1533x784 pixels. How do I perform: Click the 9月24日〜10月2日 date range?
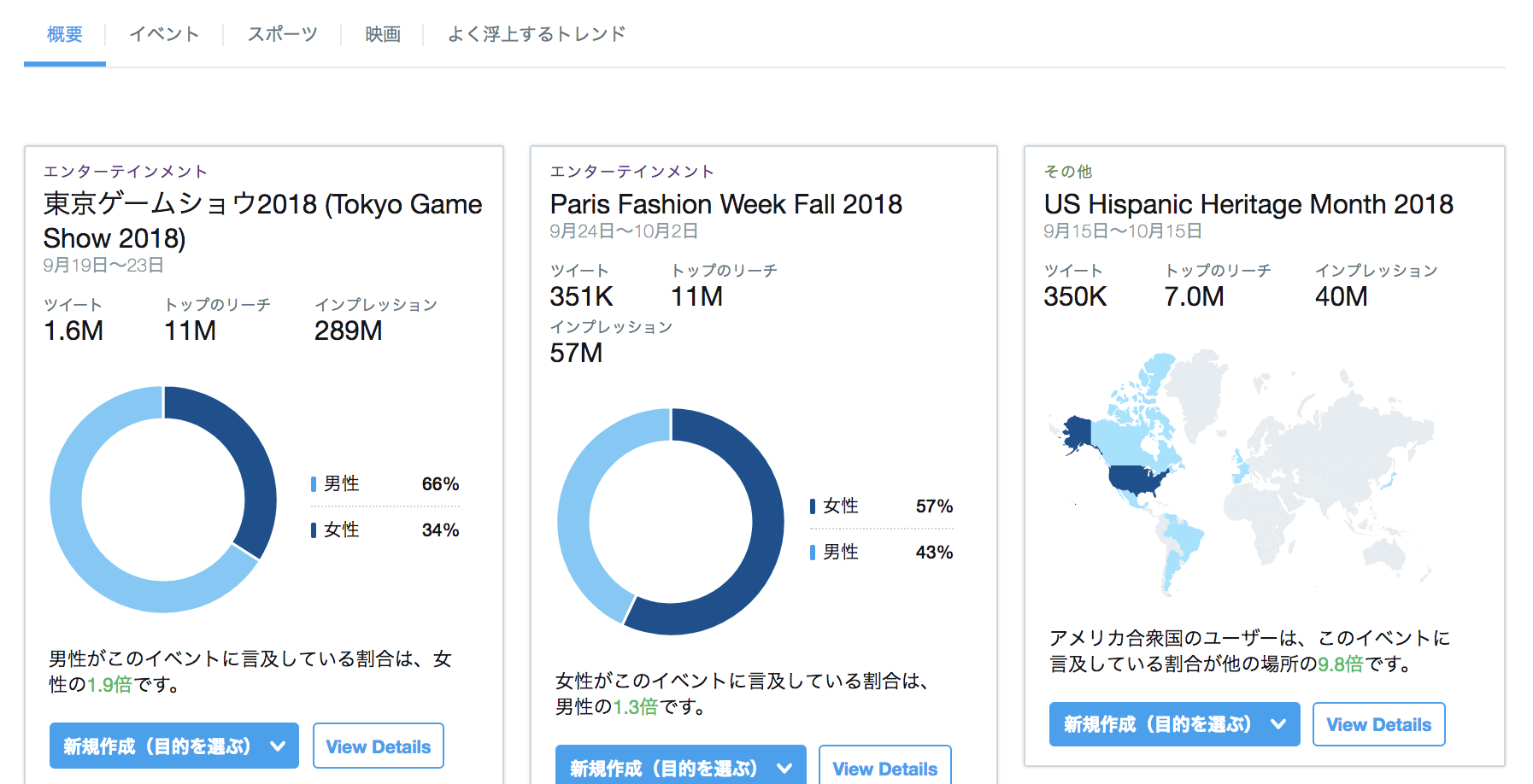coord(624,231)
